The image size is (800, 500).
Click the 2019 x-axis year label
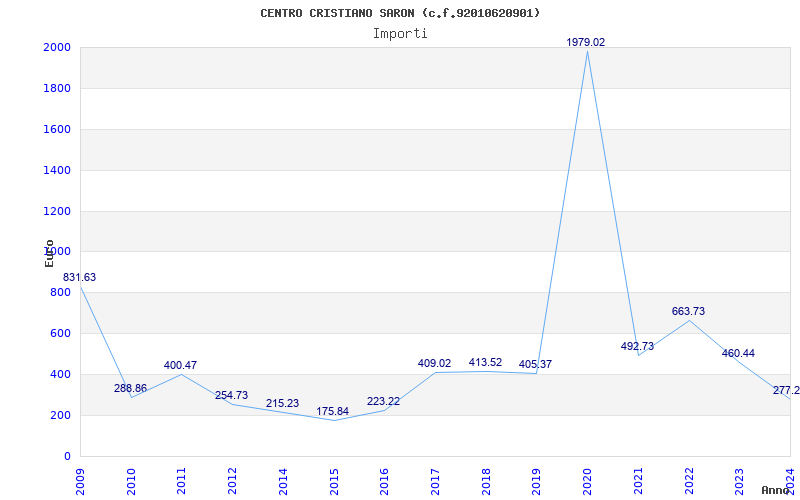[x=536, y=481]
